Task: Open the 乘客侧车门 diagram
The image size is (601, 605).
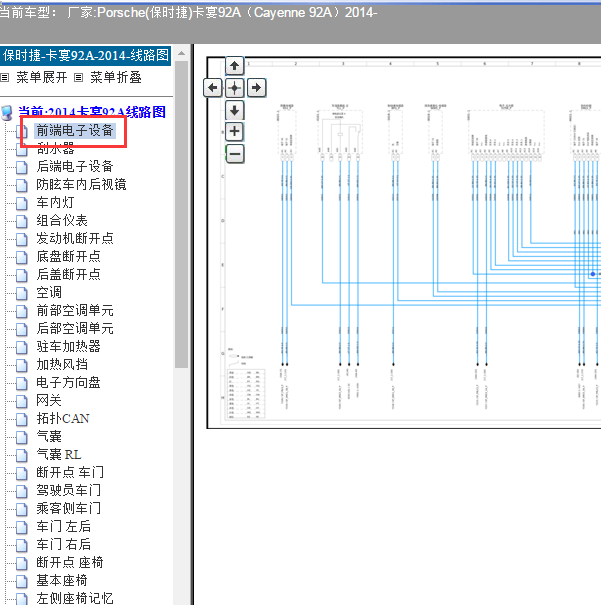Action: [x=68, y=509]
